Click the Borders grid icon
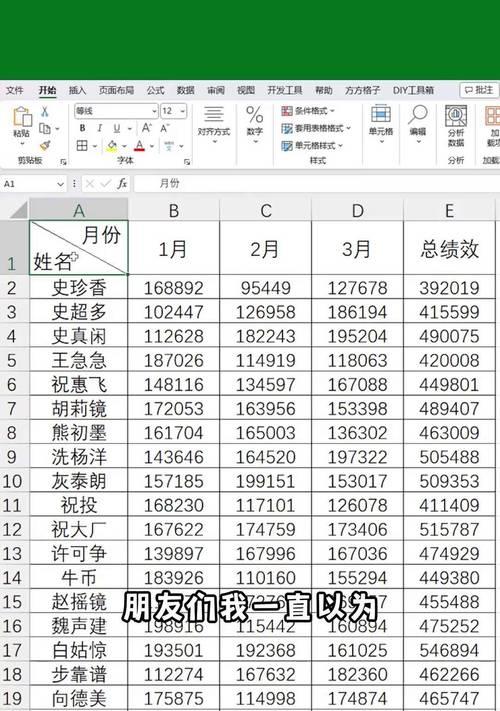500x711 pixels. point(82,146)
